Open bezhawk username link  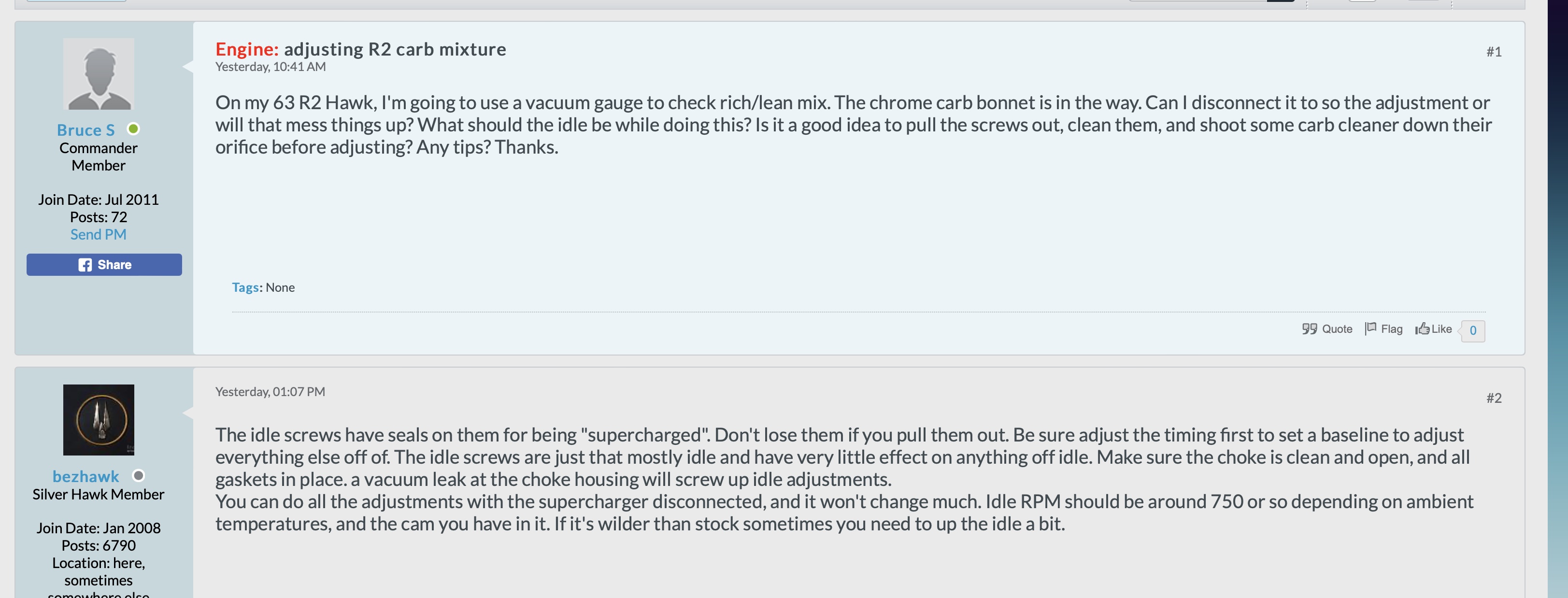point(86,476)
